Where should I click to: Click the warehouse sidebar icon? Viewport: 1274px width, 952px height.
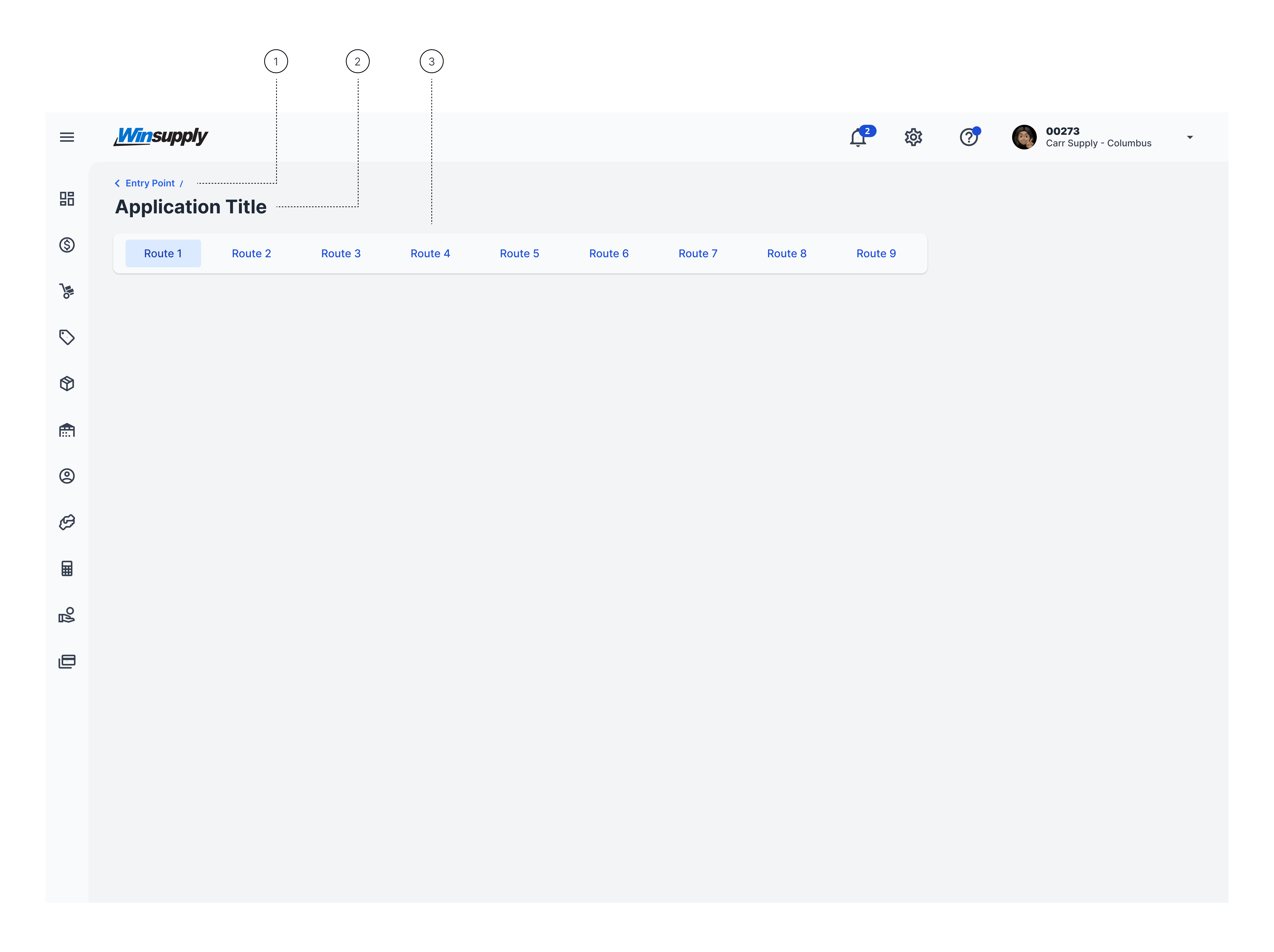(67, 430)
